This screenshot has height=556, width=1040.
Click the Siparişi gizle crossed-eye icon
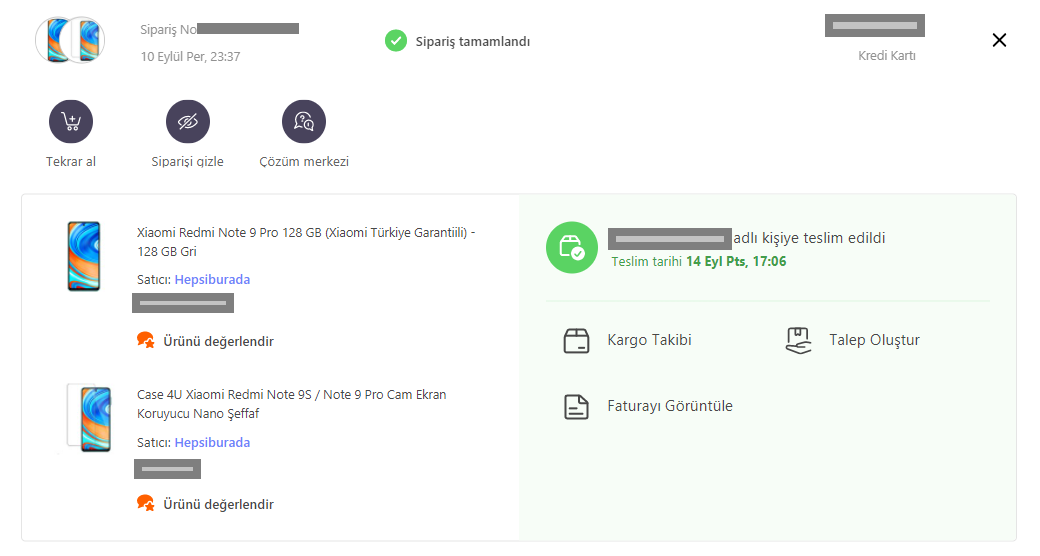coord(188,121)
